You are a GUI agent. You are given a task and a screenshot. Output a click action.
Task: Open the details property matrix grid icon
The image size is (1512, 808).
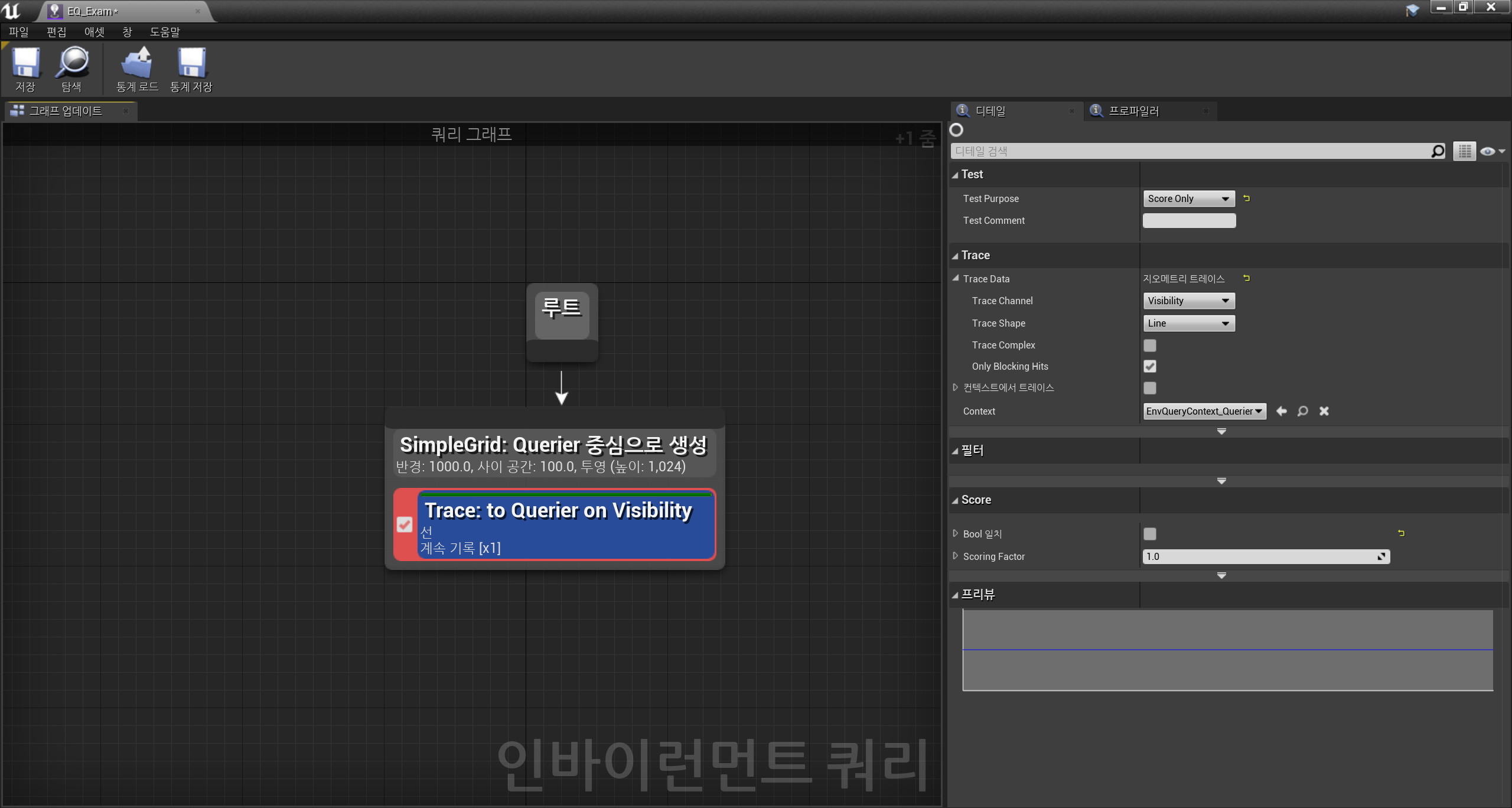1464,151
